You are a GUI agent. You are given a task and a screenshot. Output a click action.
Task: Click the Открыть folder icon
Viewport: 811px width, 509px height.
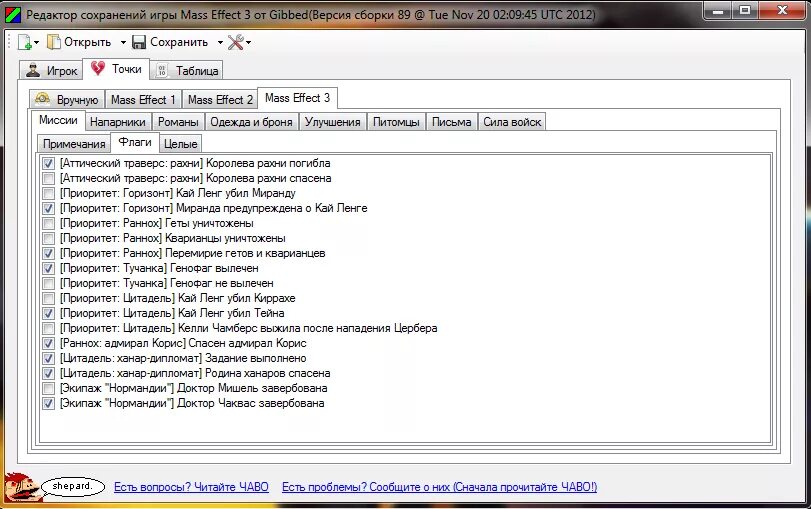pos(53,42)
